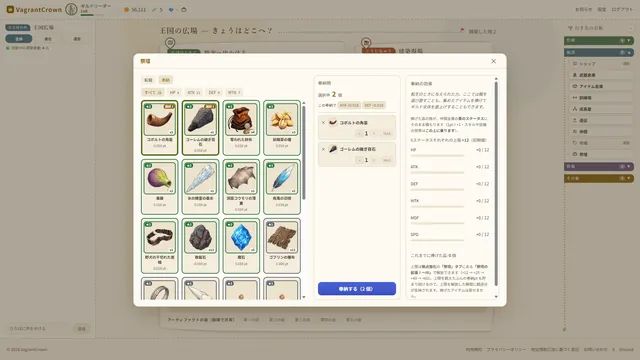
Task: Select the partially visible fang item card
Action: pos(200,289)
